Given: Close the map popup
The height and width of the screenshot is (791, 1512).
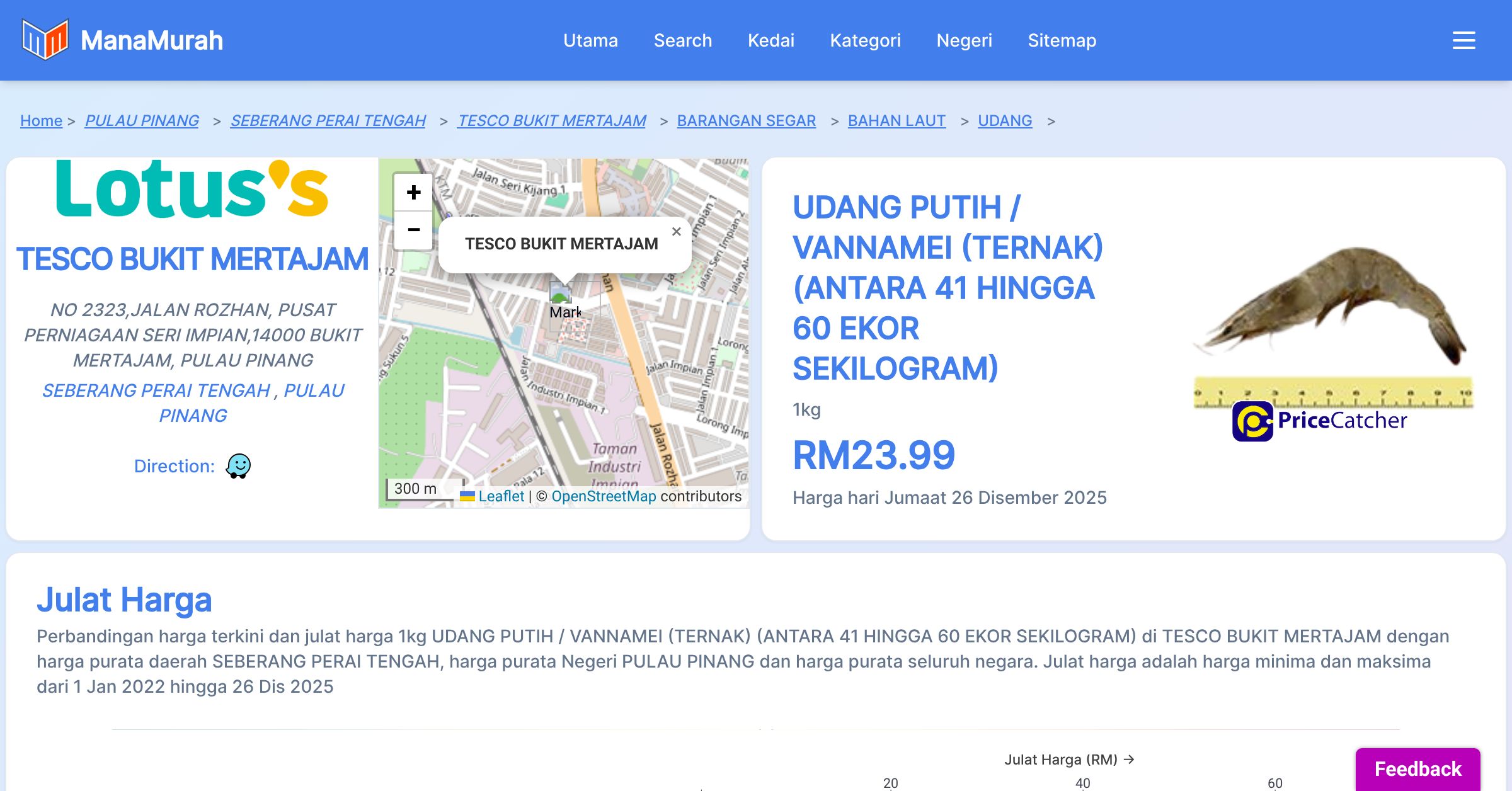Looking at the screenshot, I should [676, 232].
